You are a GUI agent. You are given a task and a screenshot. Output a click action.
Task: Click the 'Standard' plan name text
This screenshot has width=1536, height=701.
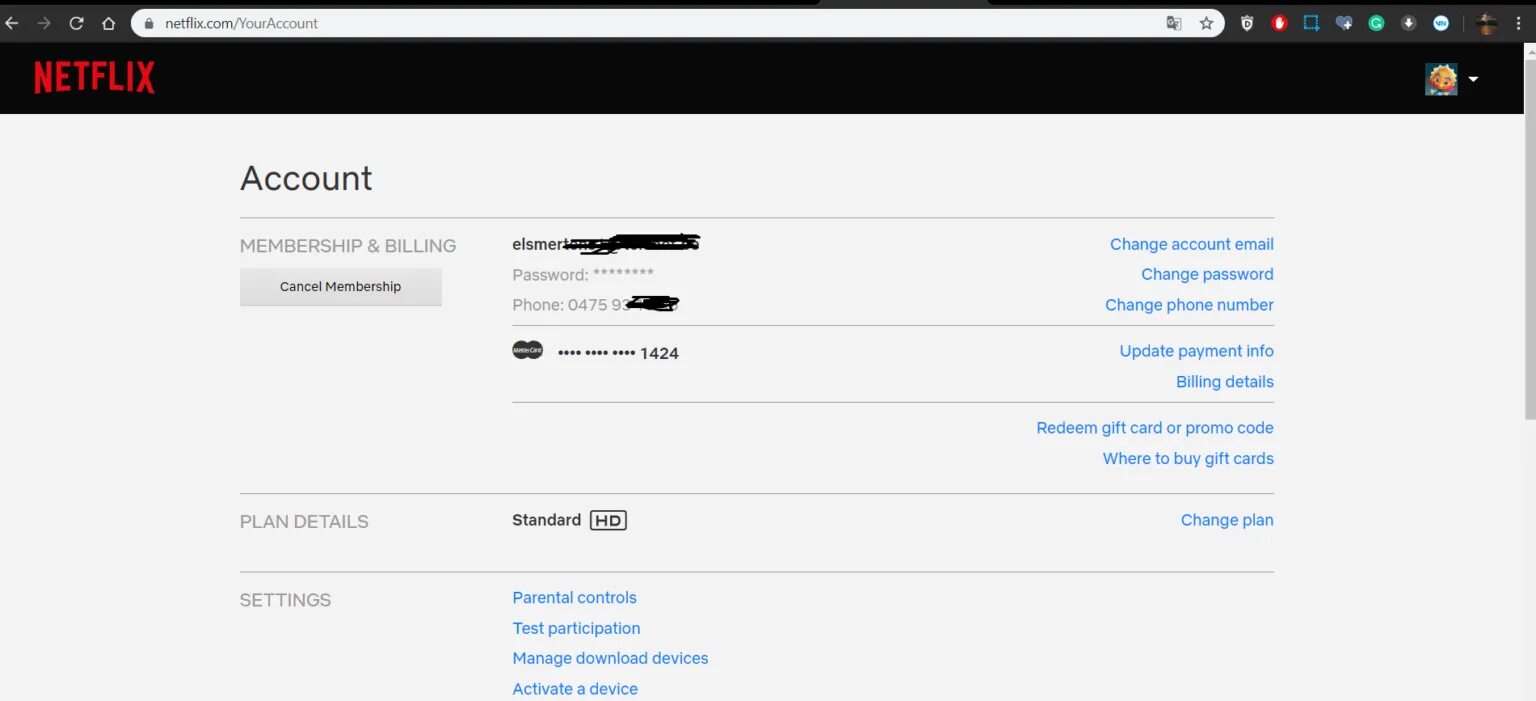(x=546, y=520)
